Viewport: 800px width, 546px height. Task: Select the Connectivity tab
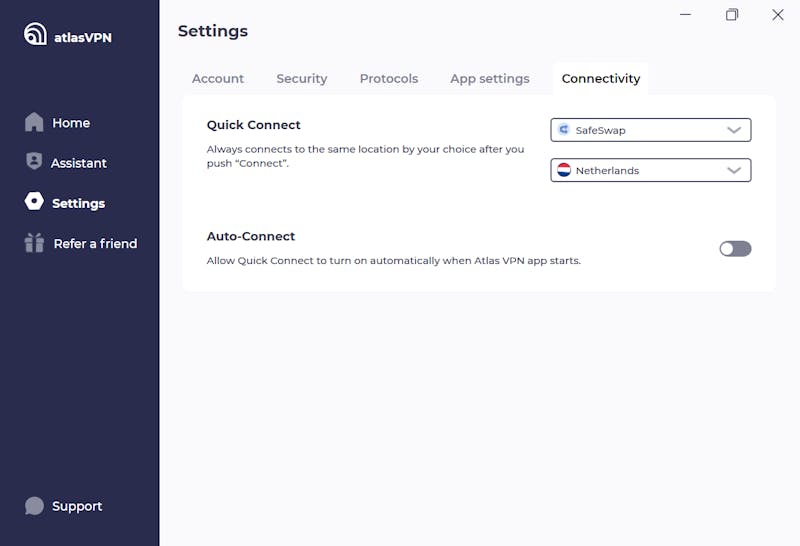point(601,79)
